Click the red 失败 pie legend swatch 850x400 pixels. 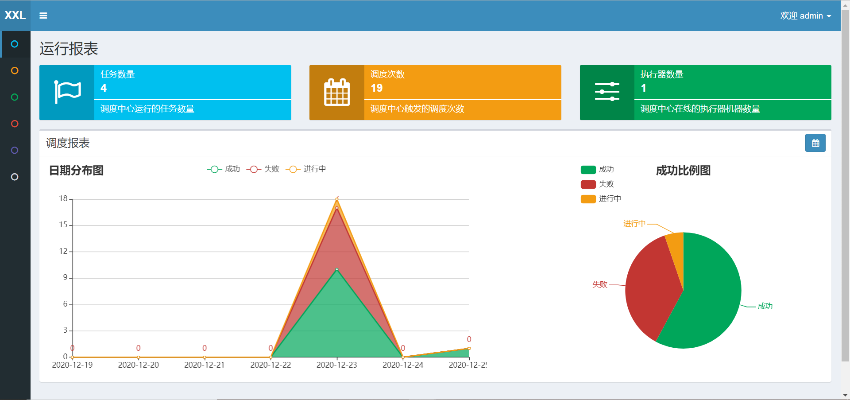tap(588, 184)
